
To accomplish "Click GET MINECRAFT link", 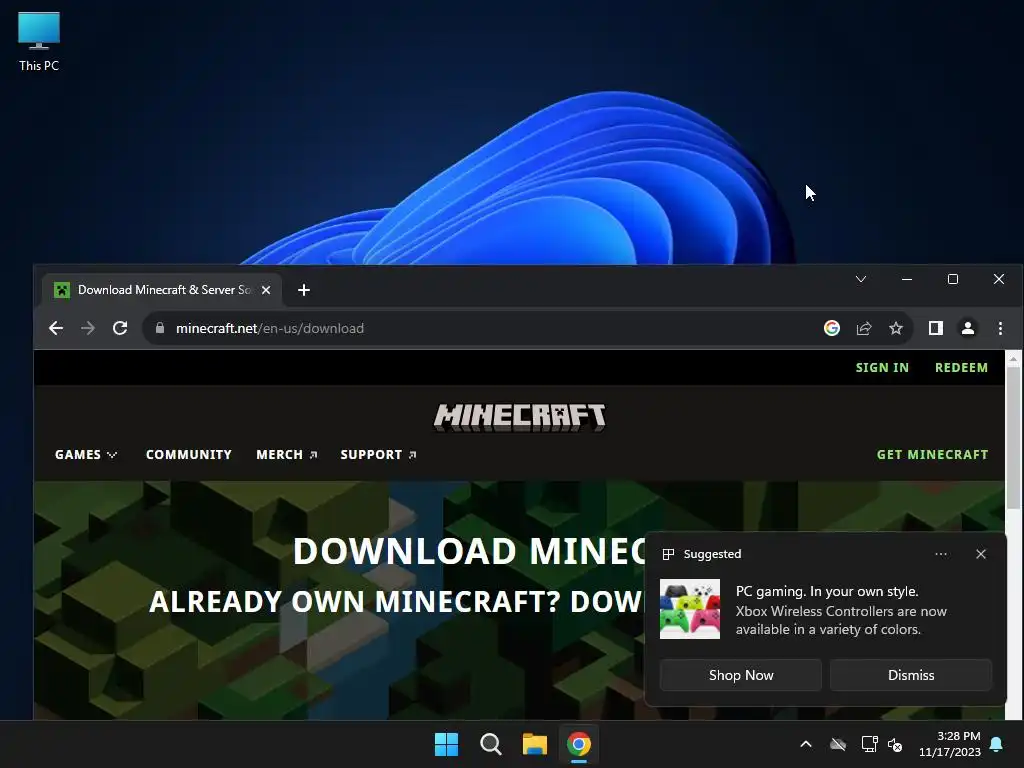I will 933,455.
